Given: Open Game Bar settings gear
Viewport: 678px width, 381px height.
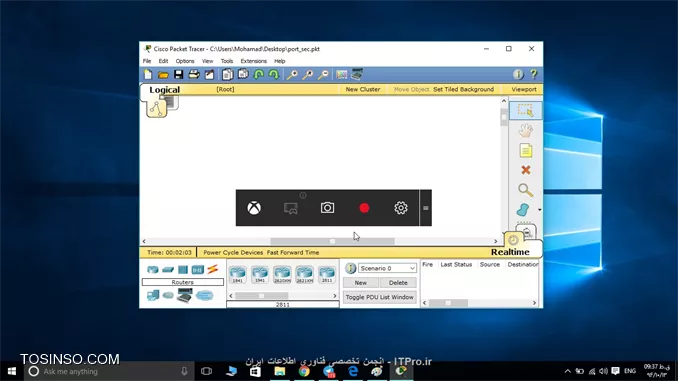Looking at the screenshot, I should (401, 208).
